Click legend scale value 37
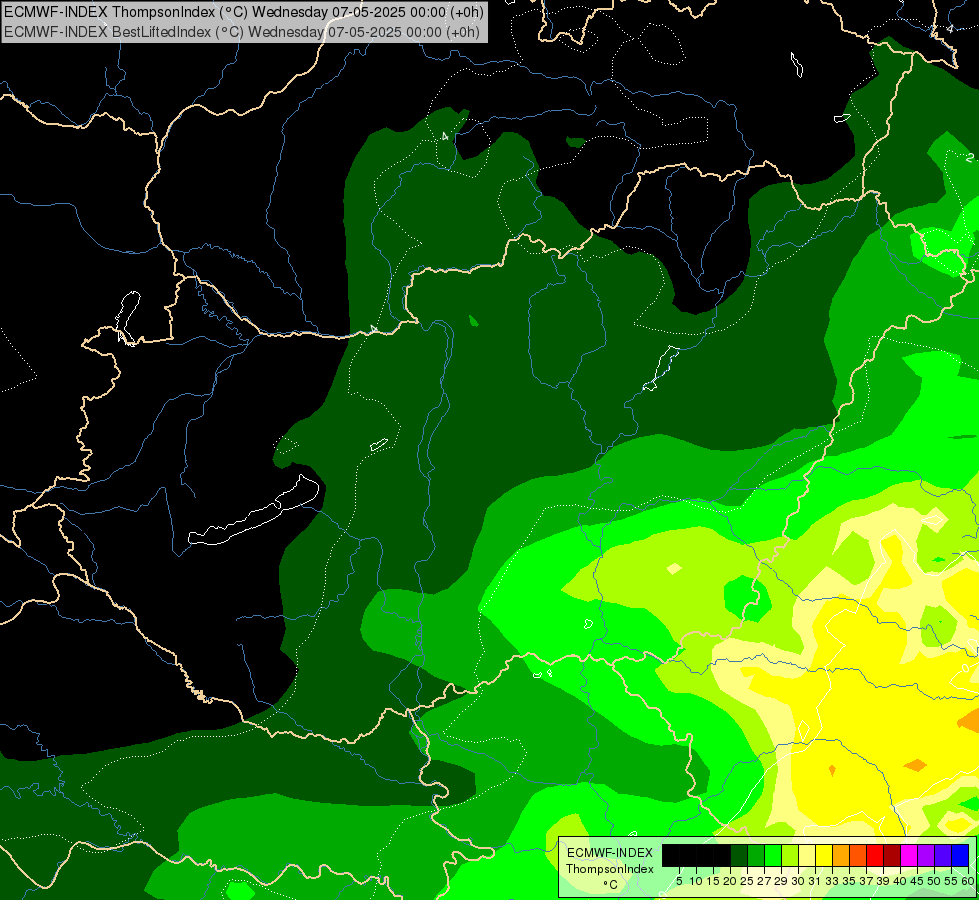Screen dimensions: 979x900 (865, 881)
